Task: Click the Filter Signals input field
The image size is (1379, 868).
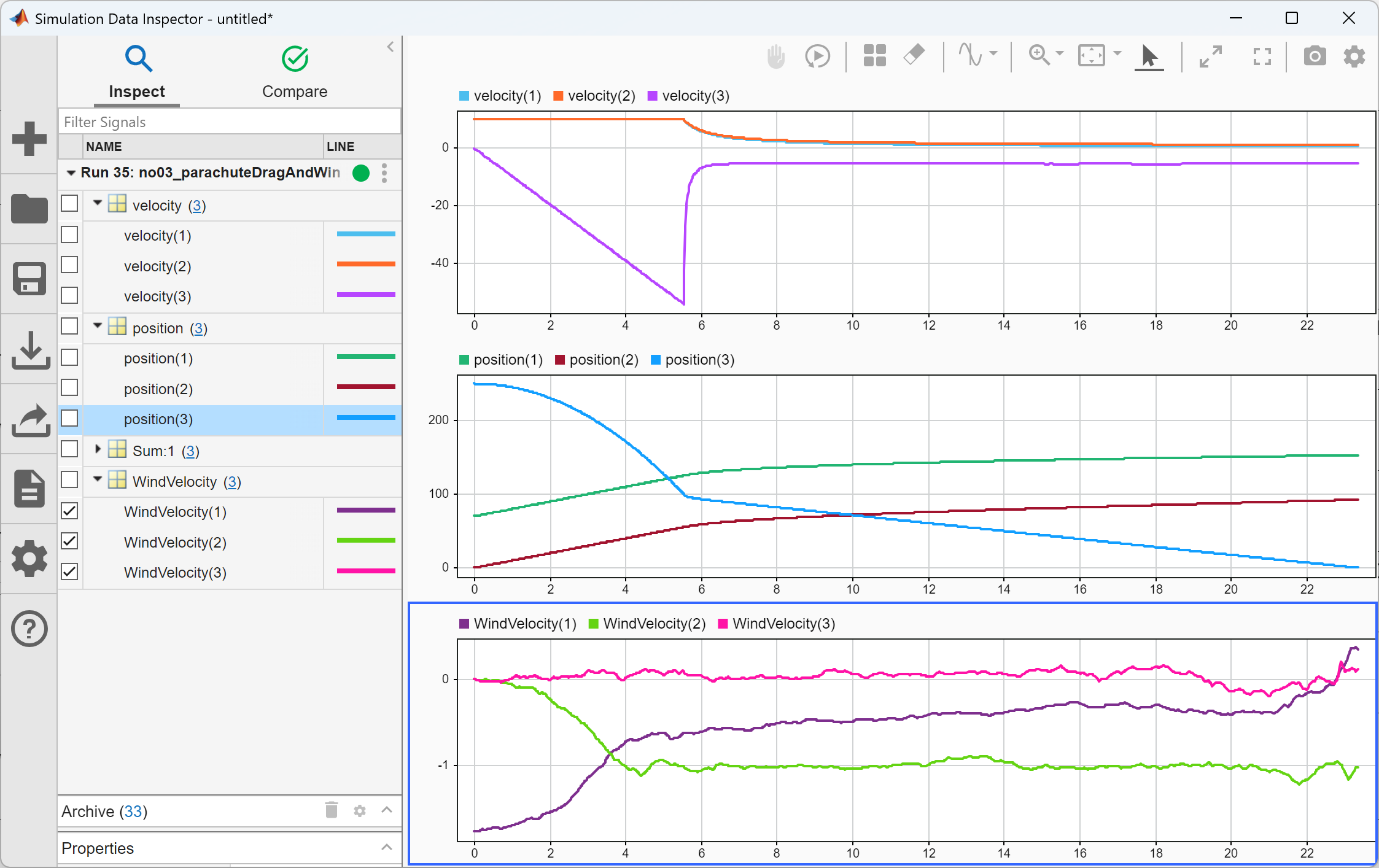Action: click(230, 122)
